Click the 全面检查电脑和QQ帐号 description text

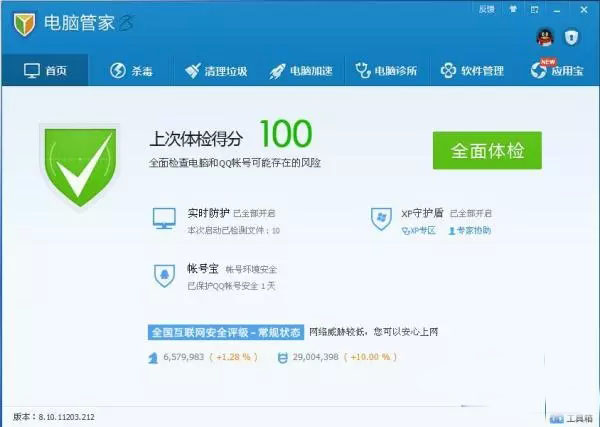pos(235,163)
